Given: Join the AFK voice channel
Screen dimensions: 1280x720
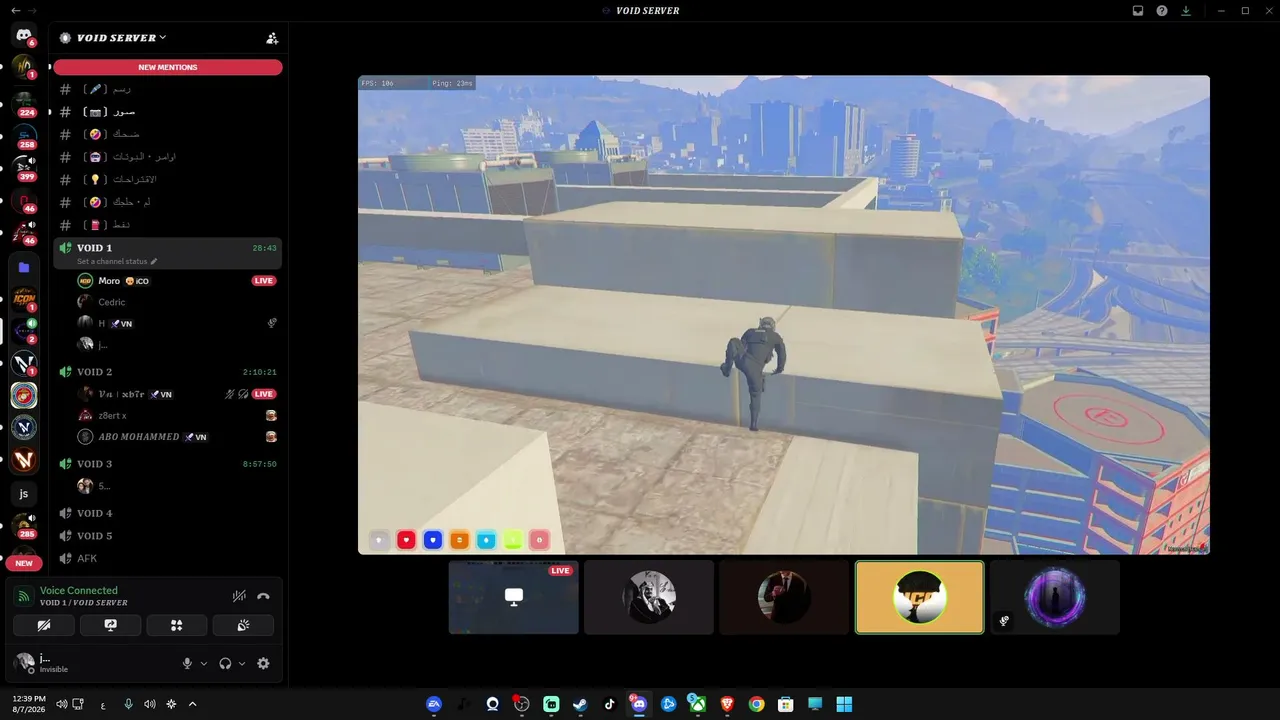Looking at the screenshot, I should [x=168, y=558].
